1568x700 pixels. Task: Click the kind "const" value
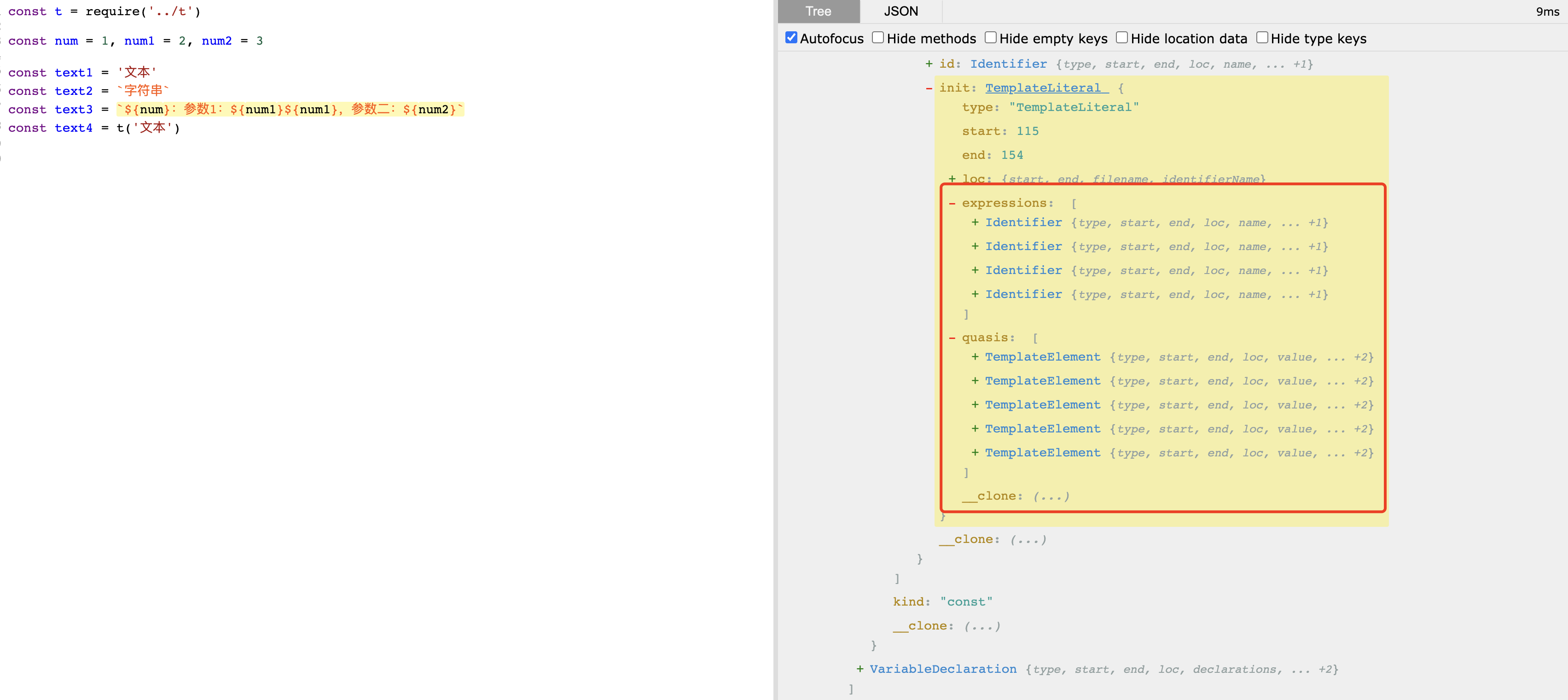pos(966,601)
